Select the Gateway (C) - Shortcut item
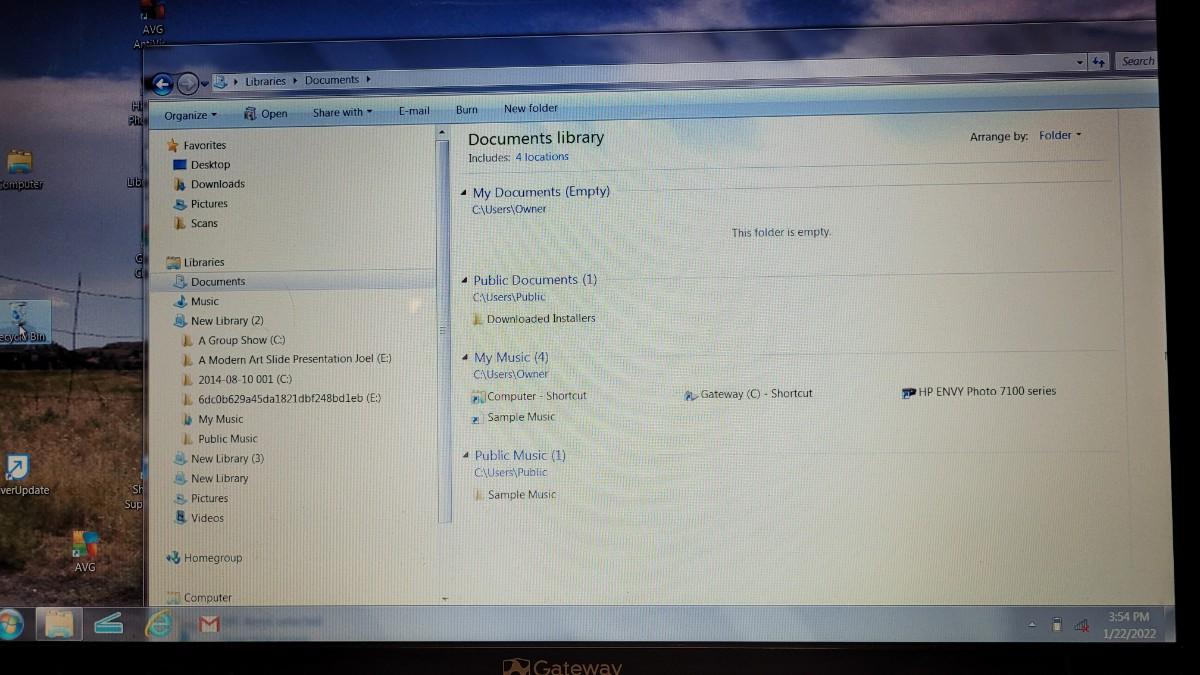1200x675 pixels. click(748, 394)
